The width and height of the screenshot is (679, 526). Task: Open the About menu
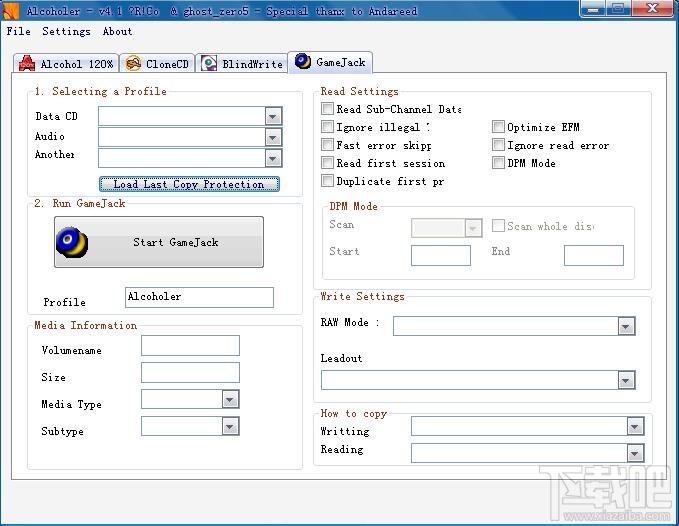(117, 31)
